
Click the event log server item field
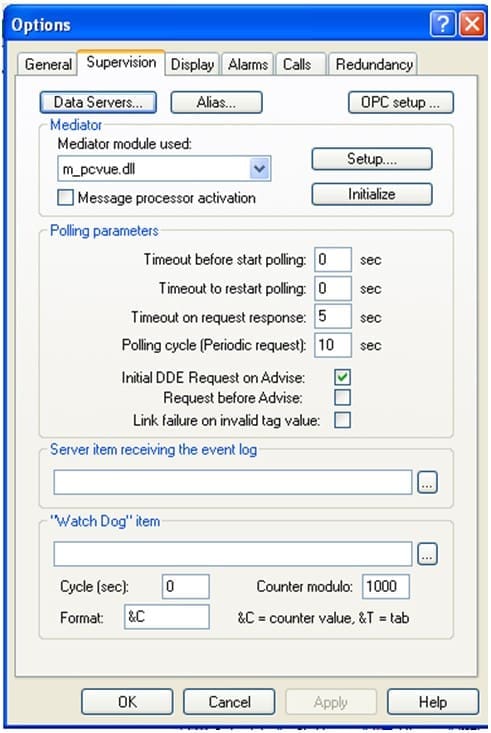[232, 482]
